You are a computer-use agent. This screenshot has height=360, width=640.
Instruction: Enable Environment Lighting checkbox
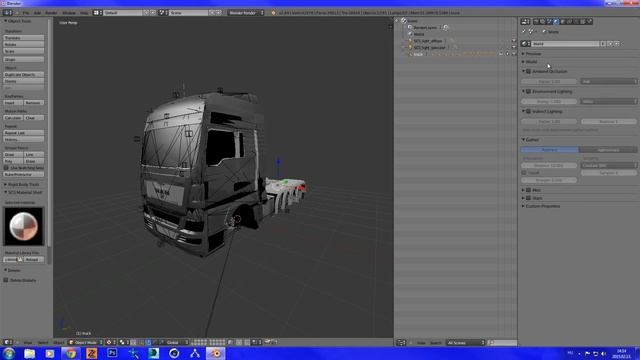pos(529,91)
